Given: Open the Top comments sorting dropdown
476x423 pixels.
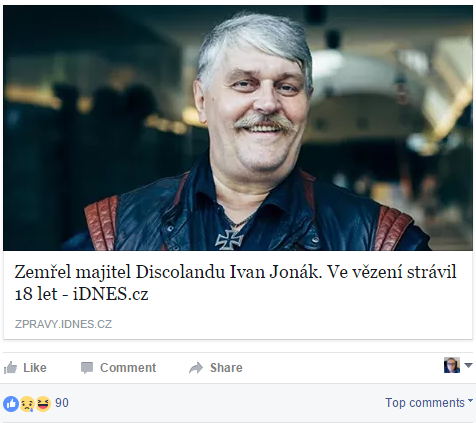Looking at the screenshot, I should [x=429, y=403].
